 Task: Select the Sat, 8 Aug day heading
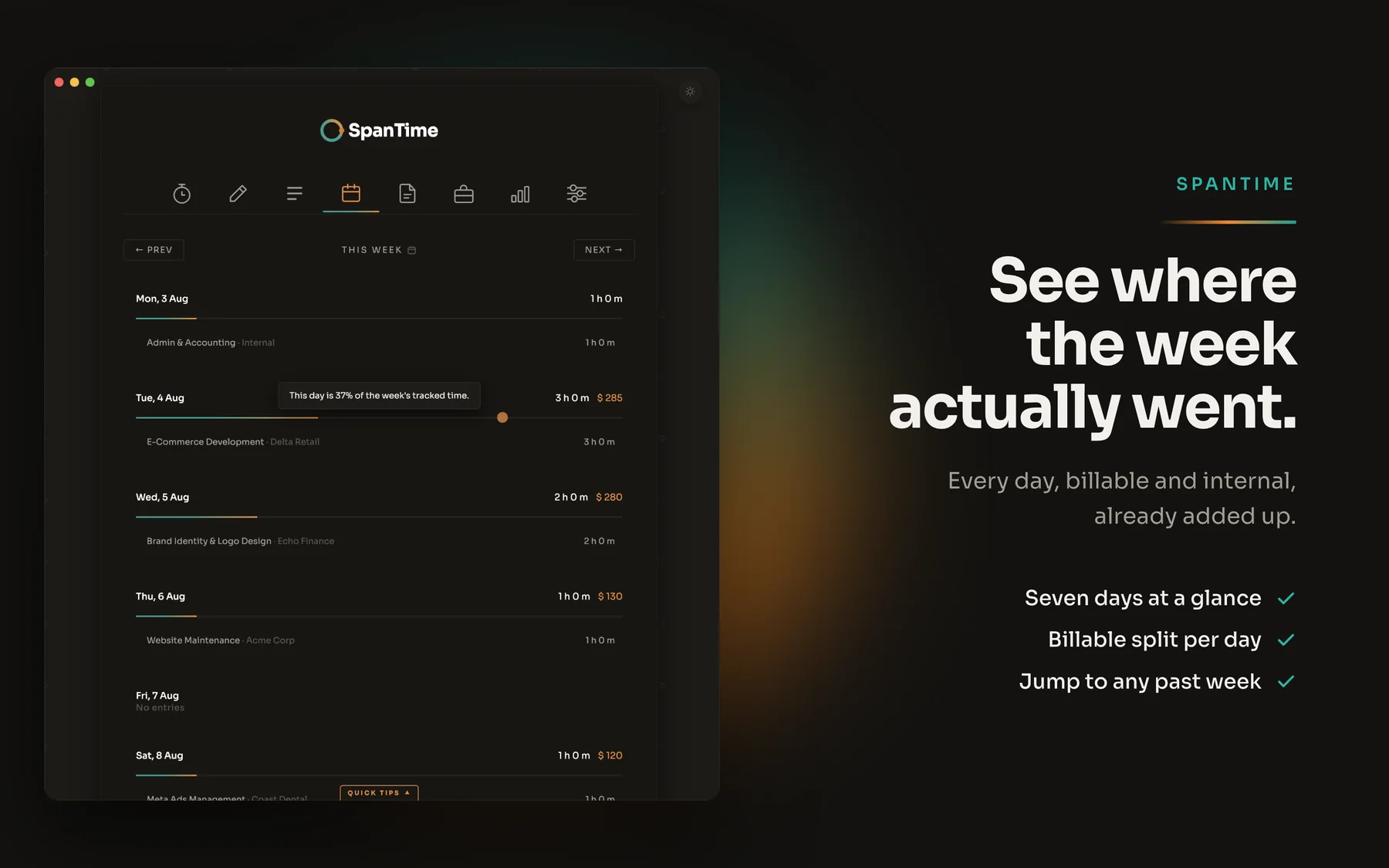pos(160,755)
